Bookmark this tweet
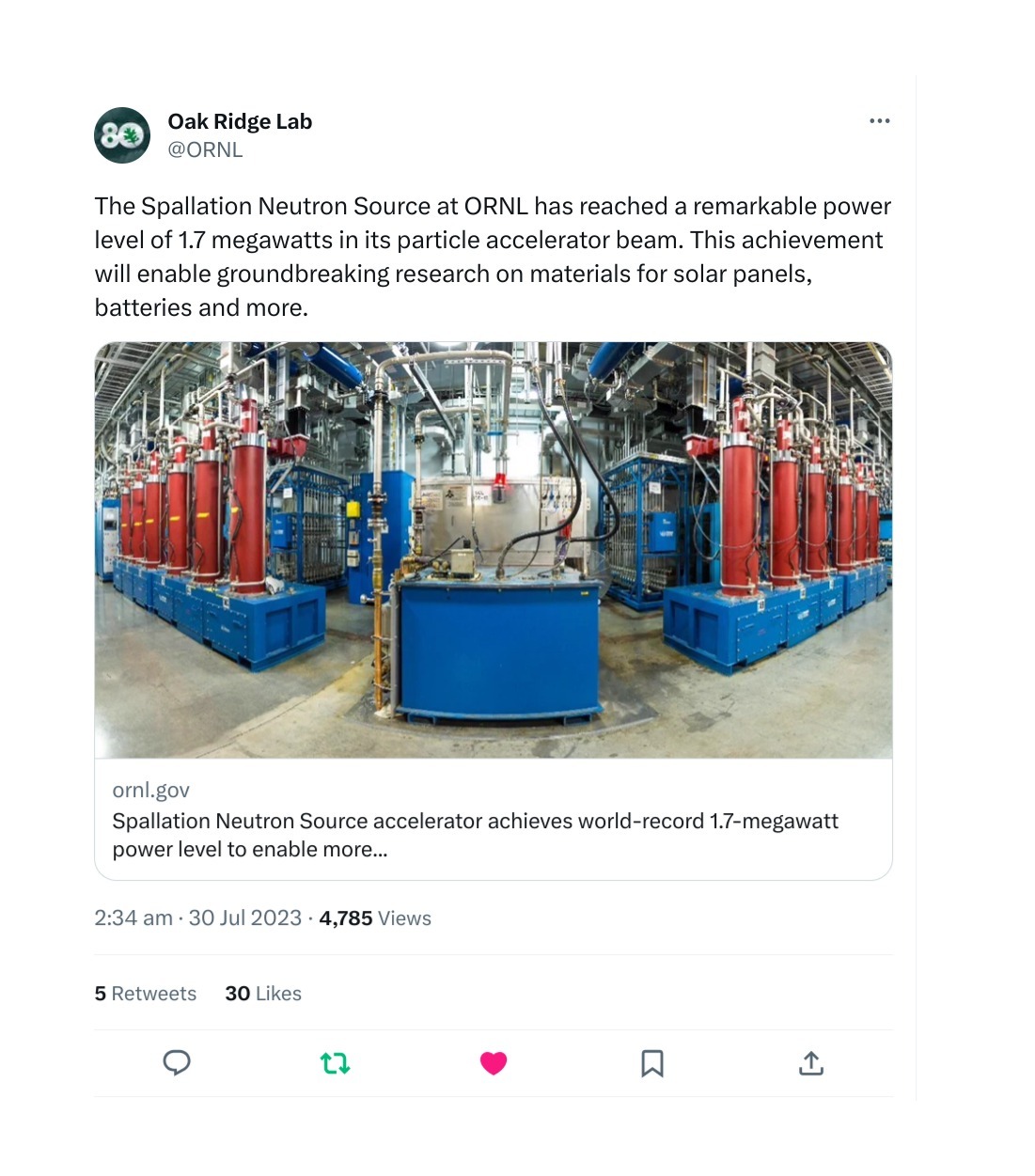 (652, 1063)
